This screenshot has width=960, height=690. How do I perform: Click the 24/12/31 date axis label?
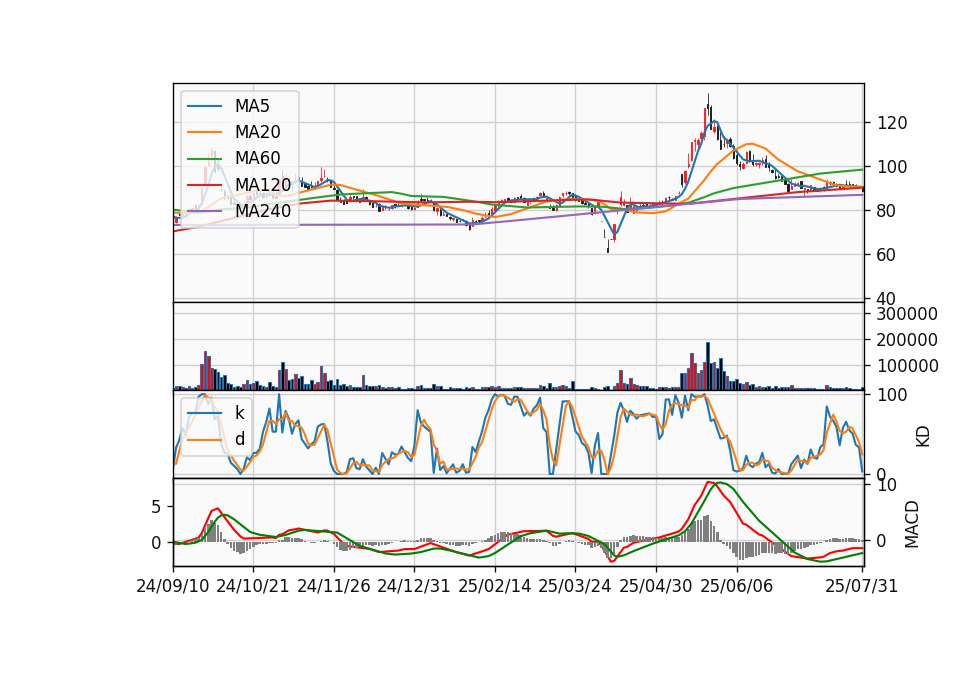pyautogui.click(x=414, y=587)
